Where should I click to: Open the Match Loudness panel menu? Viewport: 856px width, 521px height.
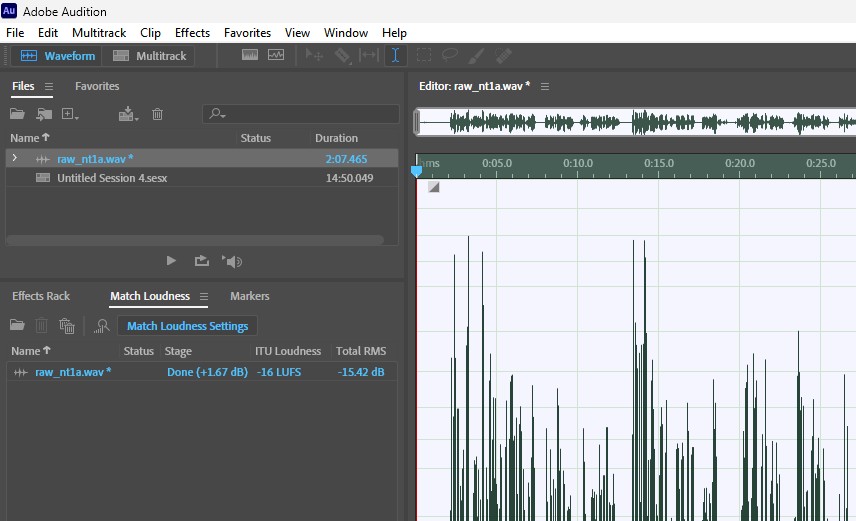pos(204,297)
